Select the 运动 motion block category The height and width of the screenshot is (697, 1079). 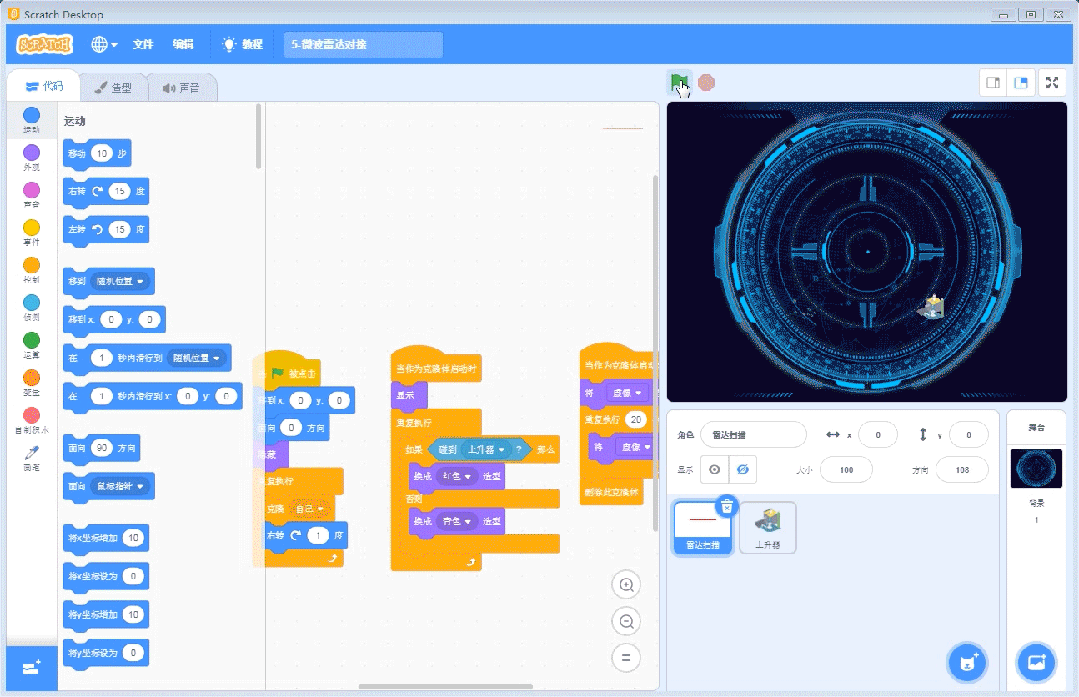(x=30, y=116)
